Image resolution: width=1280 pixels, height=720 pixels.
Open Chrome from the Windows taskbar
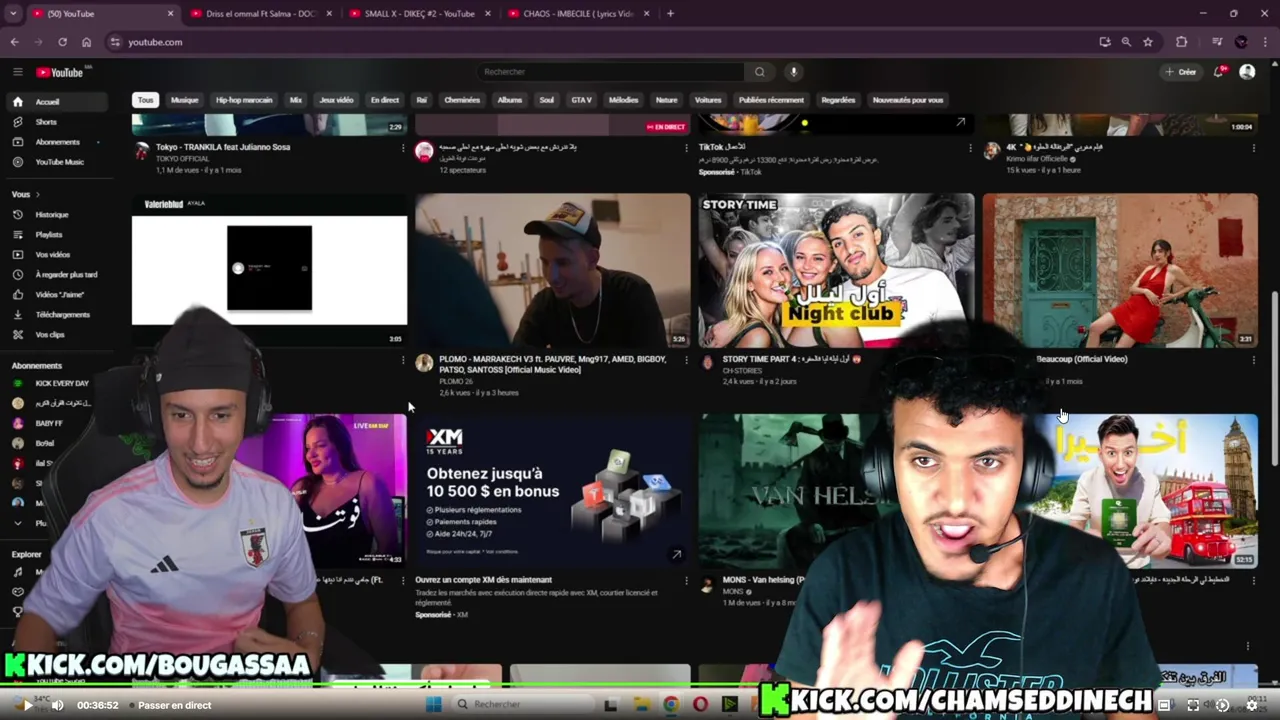670,704
